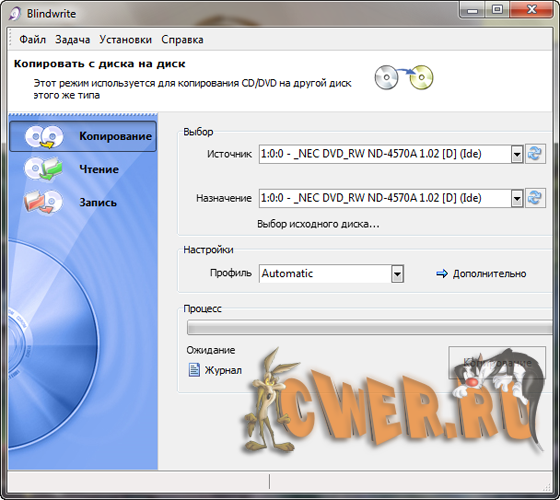
Task: Minimize the Blindwrite window
Action: (472, 10)
